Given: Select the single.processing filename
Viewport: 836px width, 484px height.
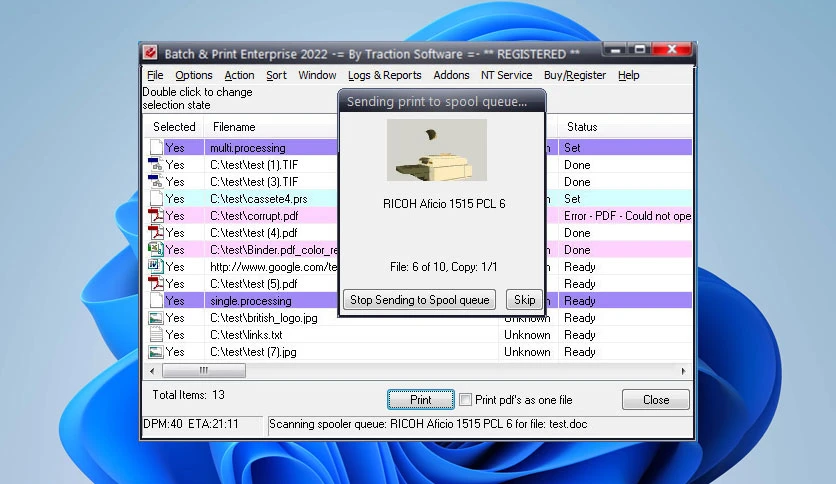Looking at the screenshot, I should (x=251, y=301).
